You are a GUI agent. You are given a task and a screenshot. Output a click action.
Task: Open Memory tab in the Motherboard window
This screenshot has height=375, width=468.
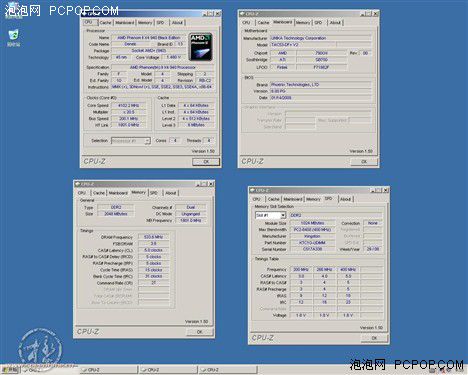coord(303,23)
